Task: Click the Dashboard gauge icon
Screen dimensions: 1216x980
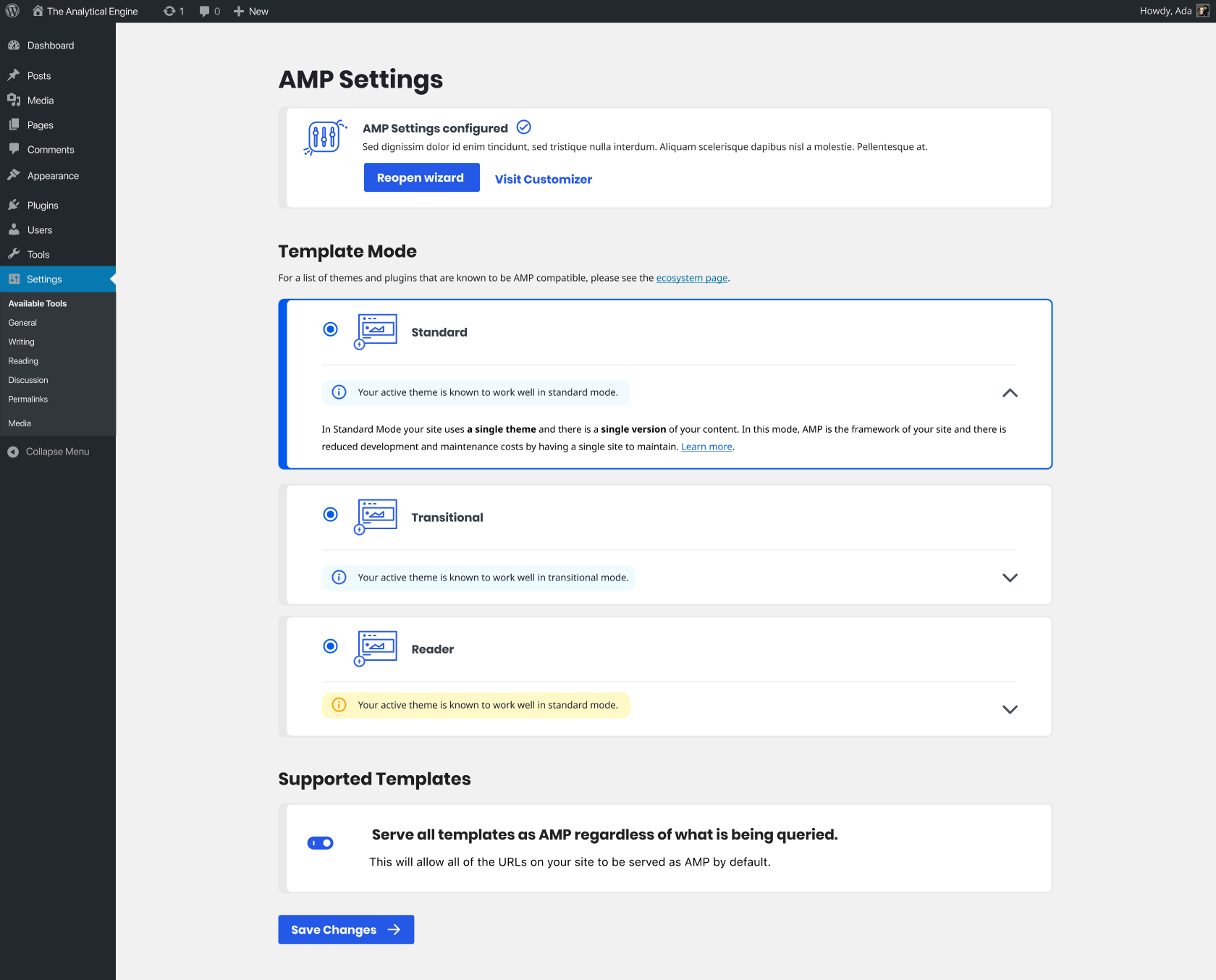Action: [x=14, y=45]
